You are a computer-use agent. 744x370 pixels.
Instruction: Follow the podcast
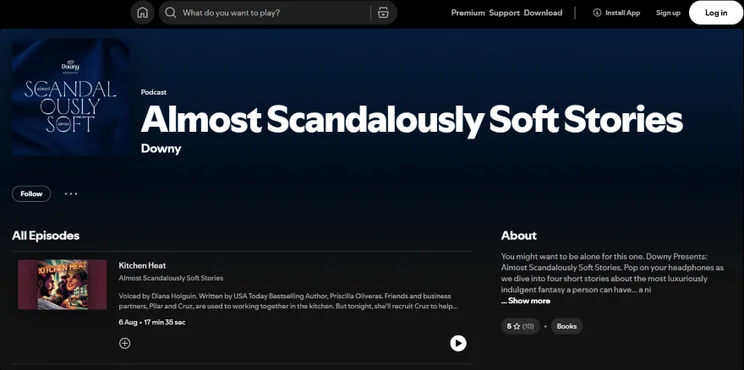click(x=31, y=194)
